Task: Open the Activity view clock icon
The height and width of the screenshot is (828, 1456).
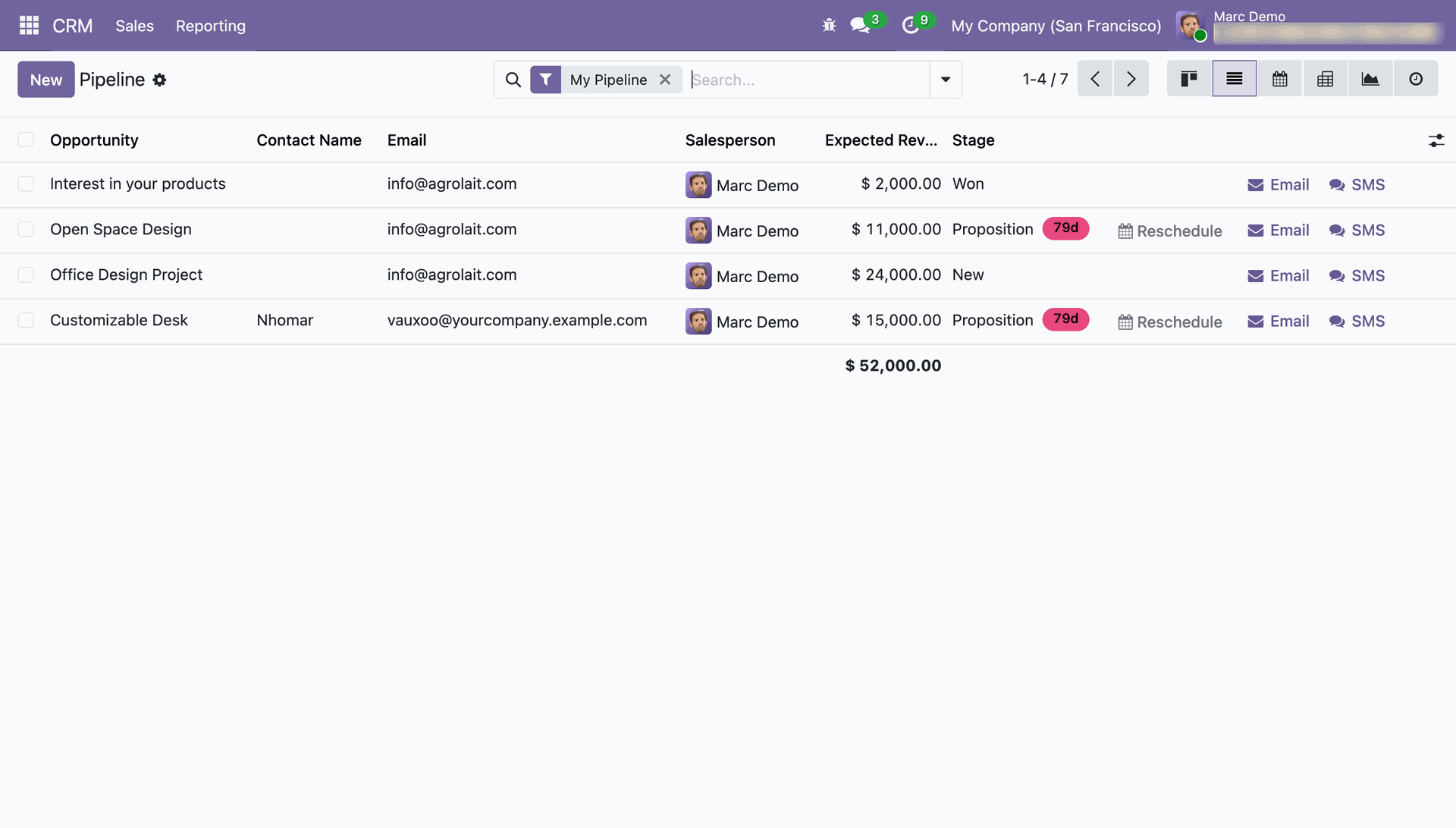Action: click(1415, 79)
